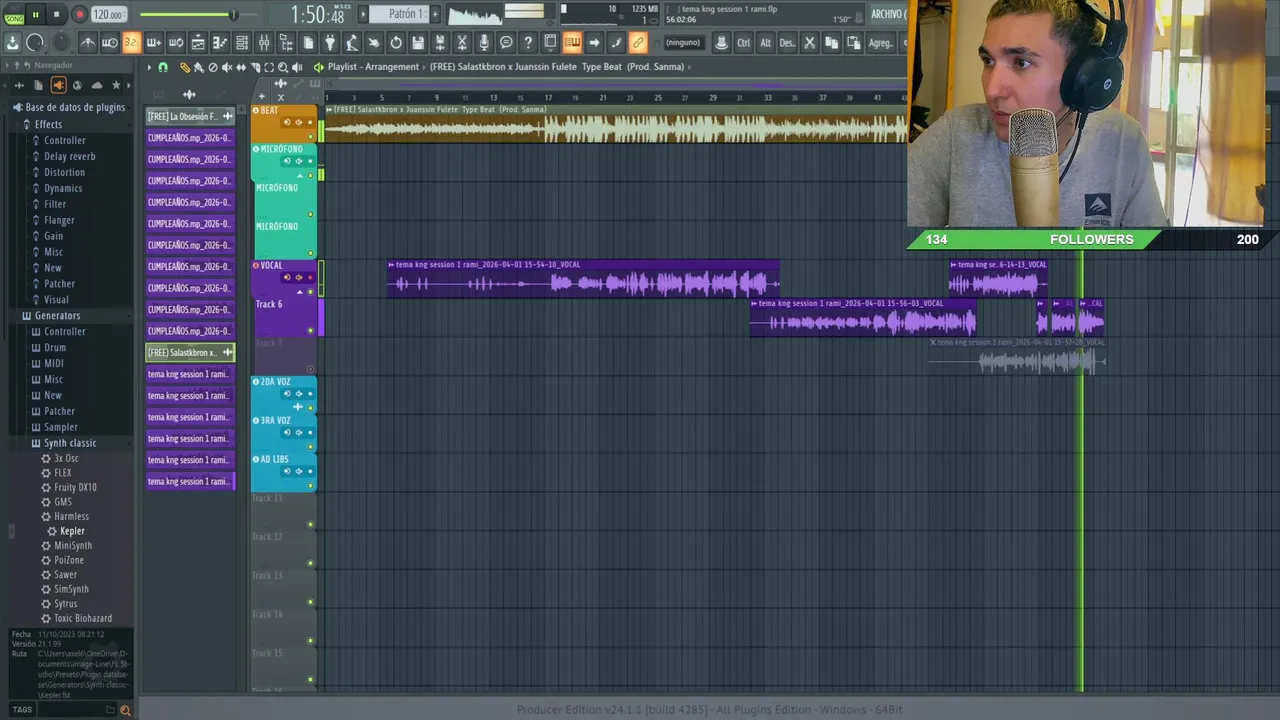This screenshot has height=720, width=1280.
Task: Click the Ctrl shortcut button
Action: (x=743, y=43)
